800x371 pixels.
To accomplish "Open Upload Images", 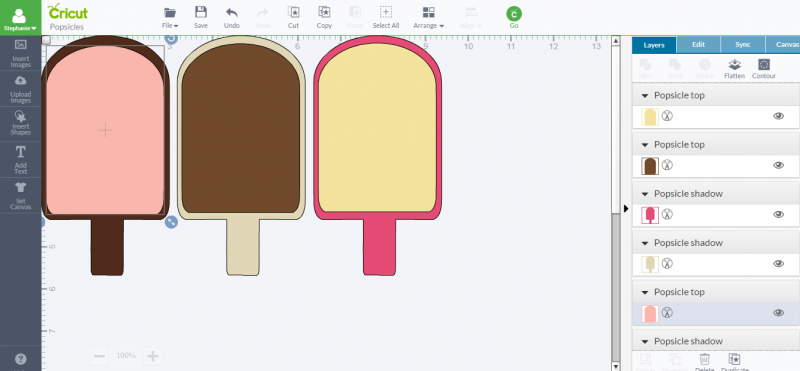I will coord(20,89).
